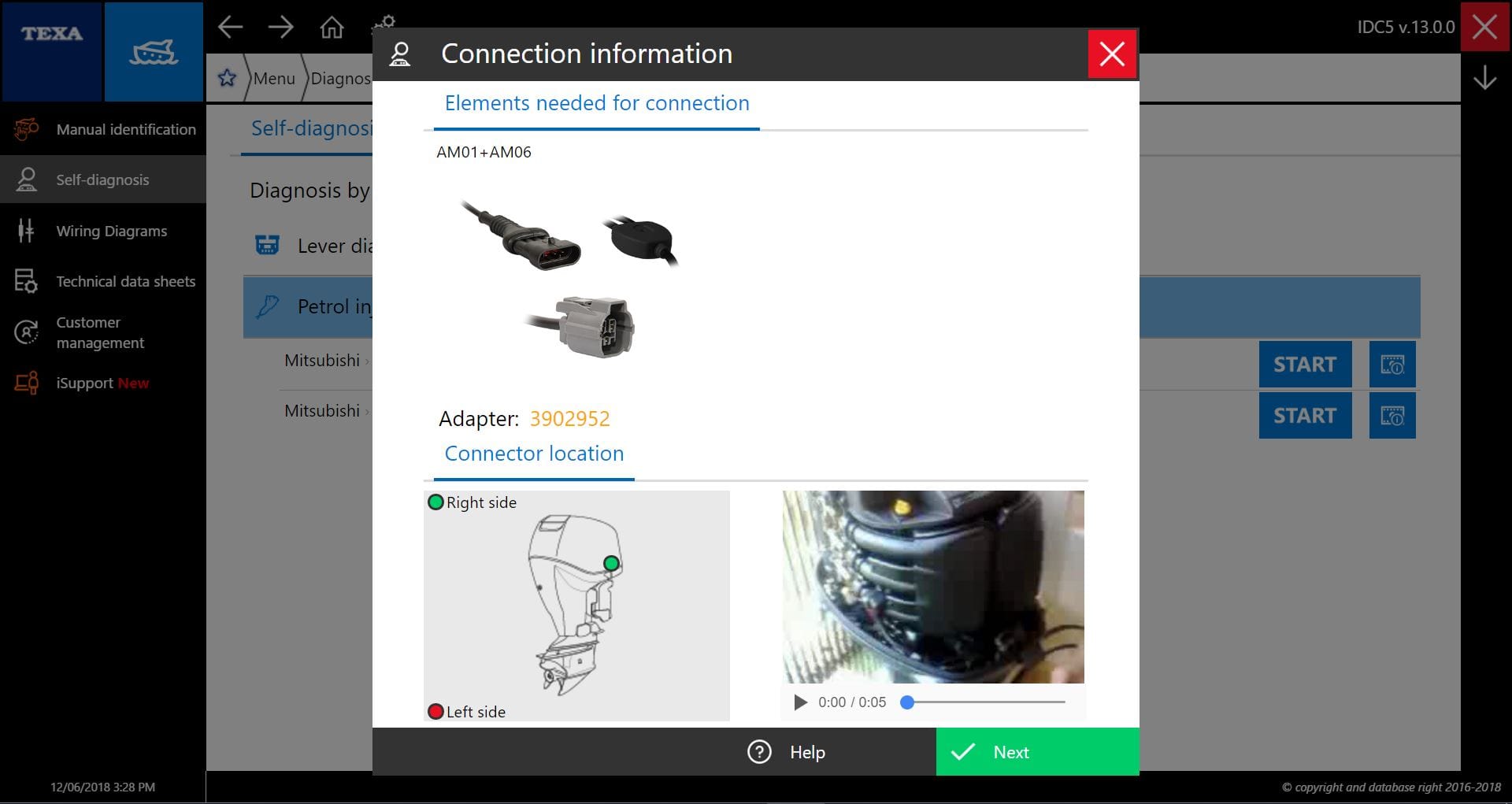1512x804 pixels.
Task: Click the marine diagnosis boat icon
Action: tap(154, 50)
